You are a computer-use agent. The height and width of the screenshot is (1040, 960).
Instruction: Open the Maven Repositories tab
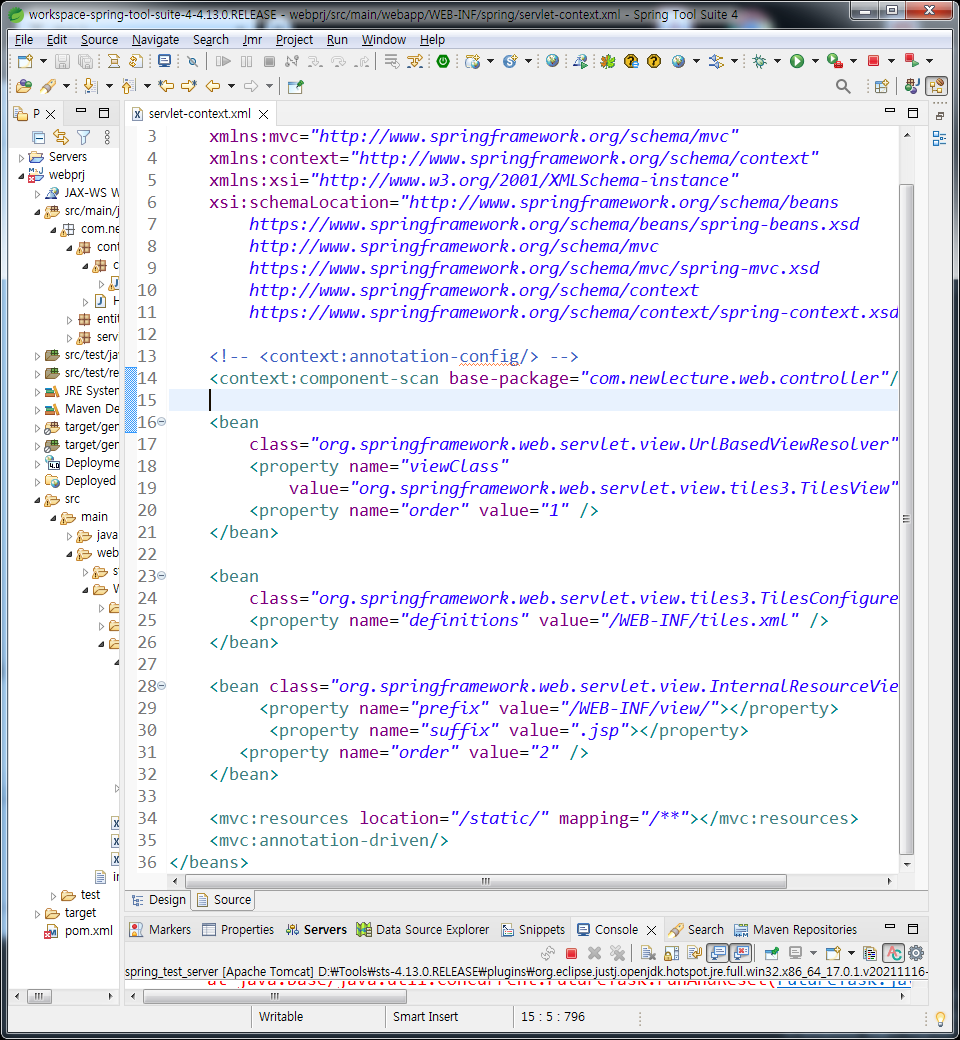click(x=795, y=930)
